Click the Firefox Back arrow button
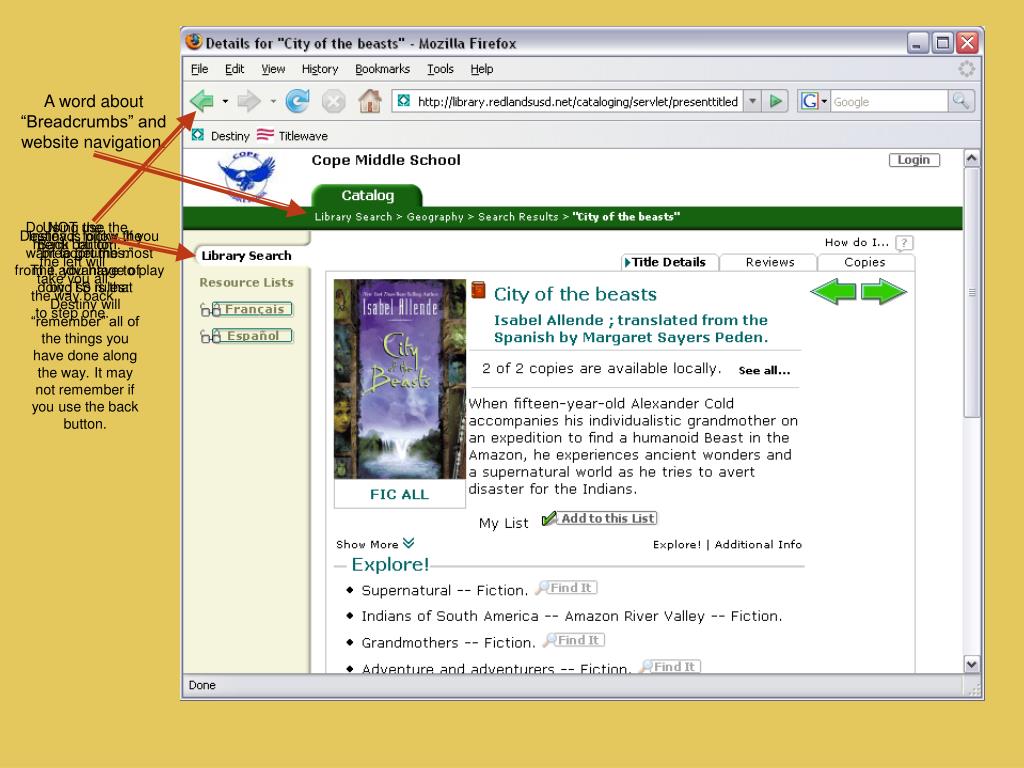Screen dimensions: 1024x768 [202, 101]
